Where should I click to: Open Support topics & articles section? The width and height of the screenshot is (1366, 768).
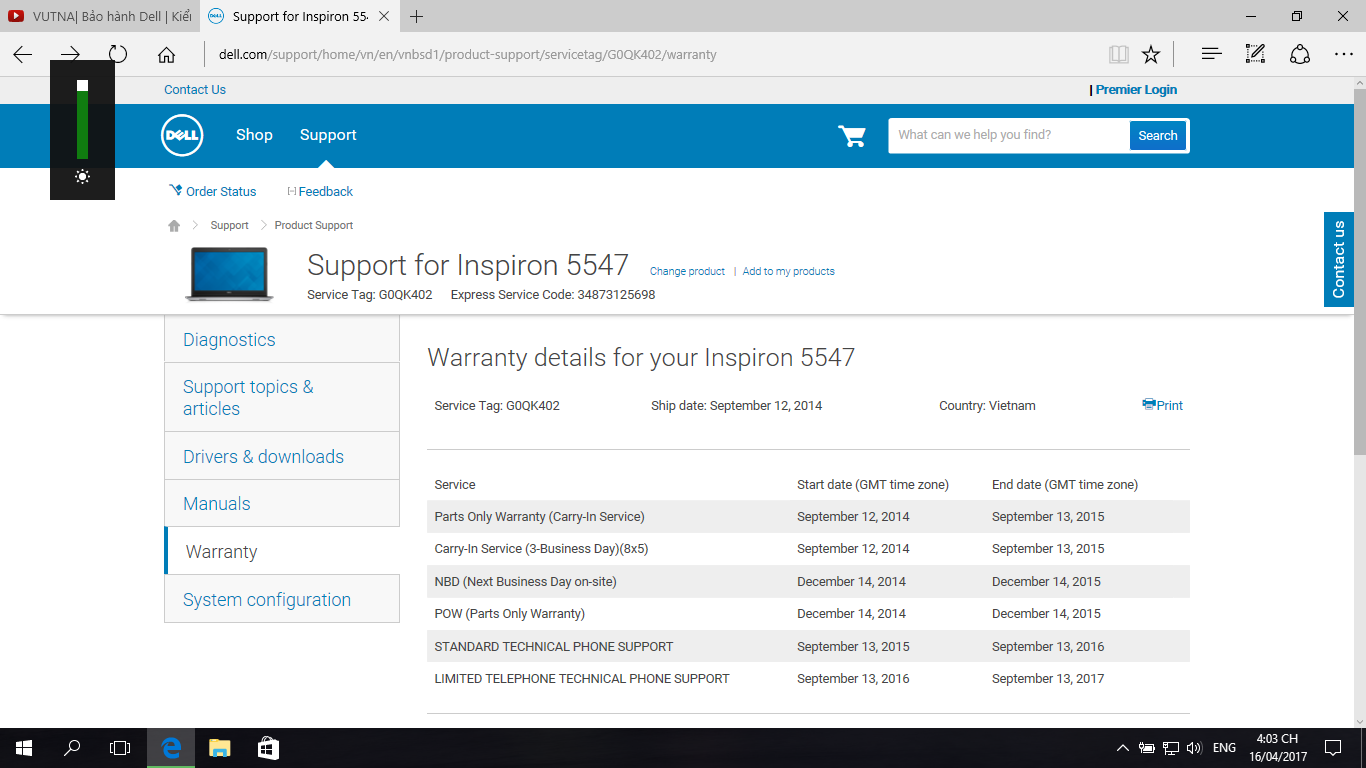click(282, 397)
